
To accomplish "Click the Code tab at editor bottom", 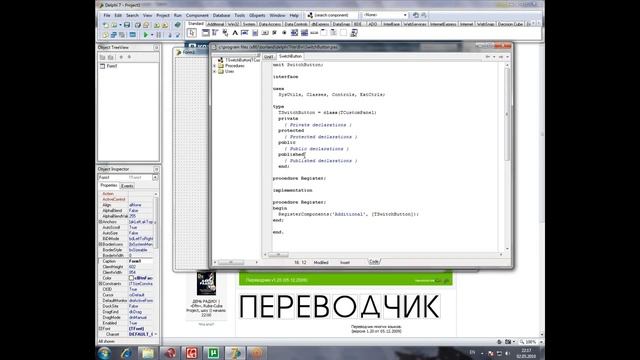I will 373,262.
